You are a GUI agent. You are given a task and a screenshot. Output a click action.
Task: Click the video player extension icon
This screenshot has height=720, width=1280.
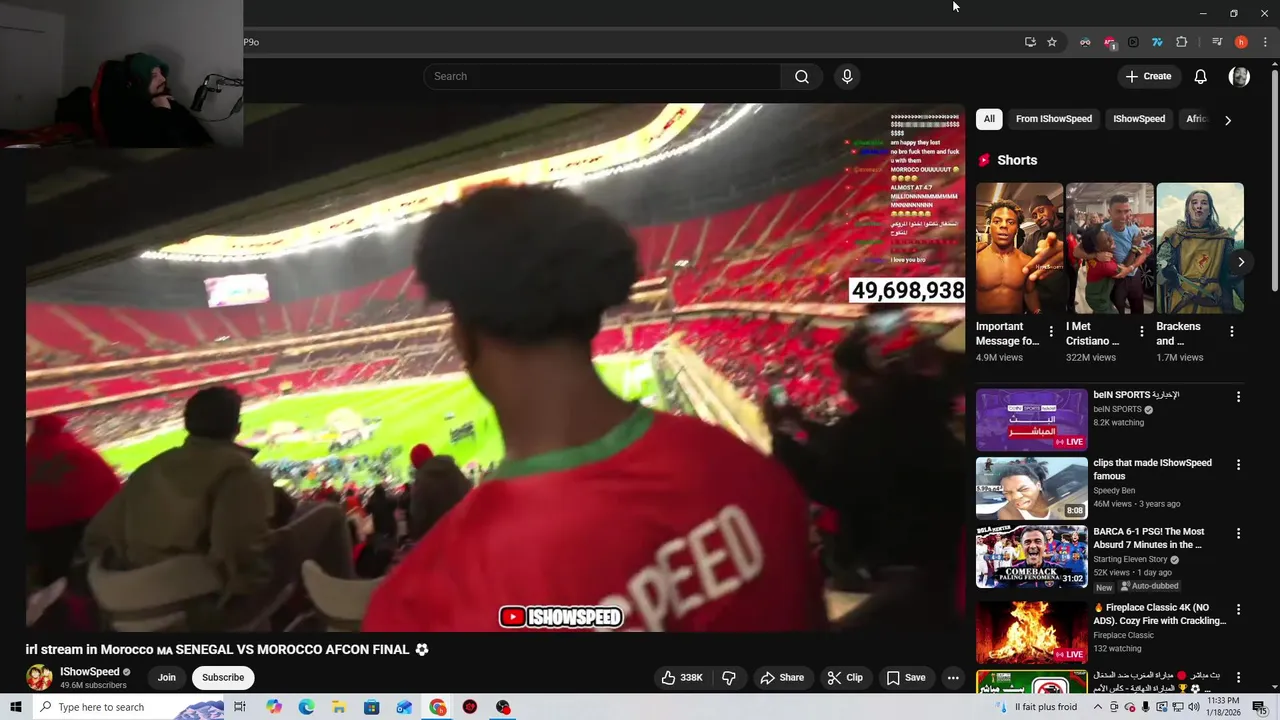click(1133, 42)
